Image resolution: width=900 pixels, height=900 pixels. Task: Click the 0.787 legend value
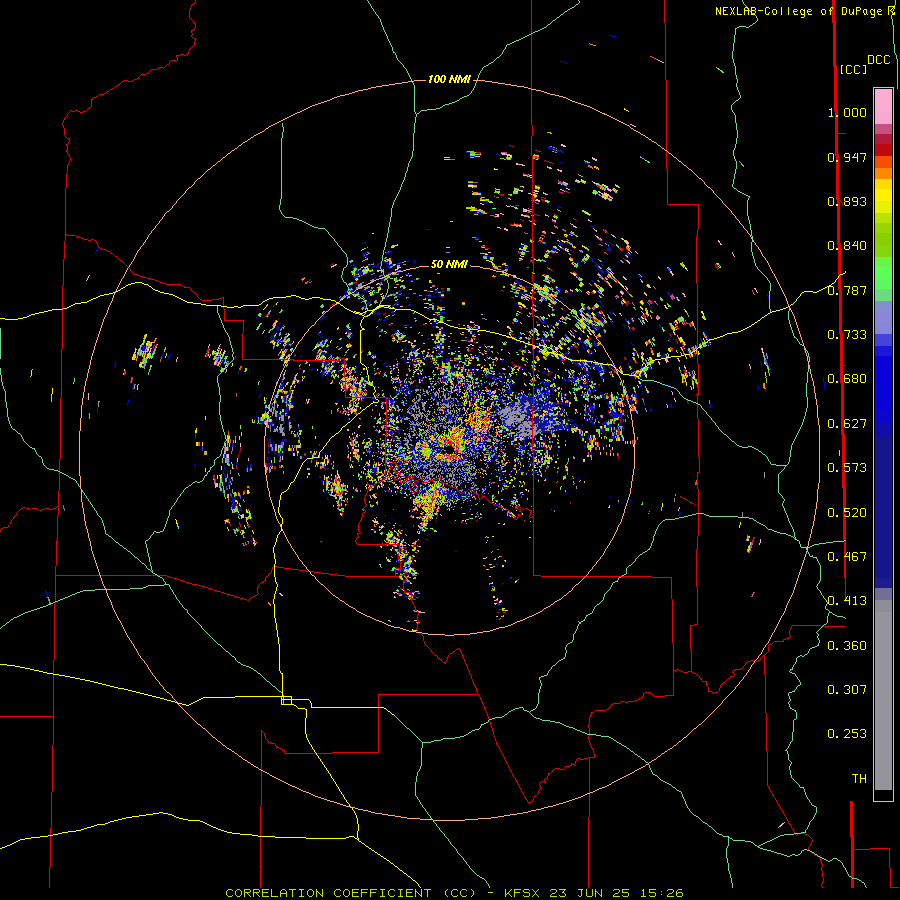(x=847, y=290)
